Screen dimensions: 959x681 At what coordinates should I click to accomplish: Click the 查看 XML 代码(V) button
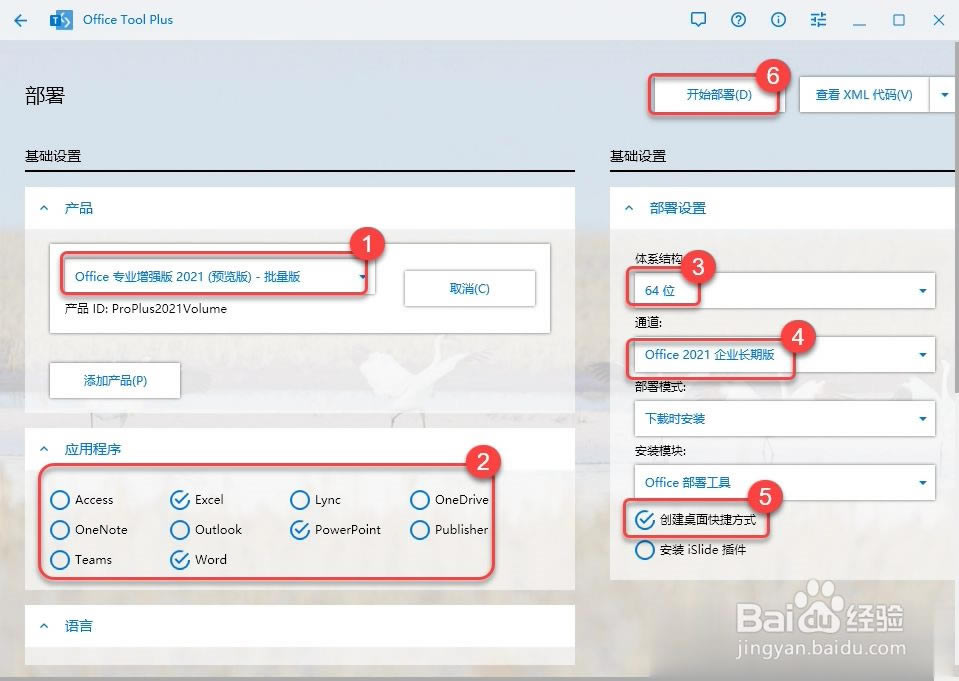point(864,95)
